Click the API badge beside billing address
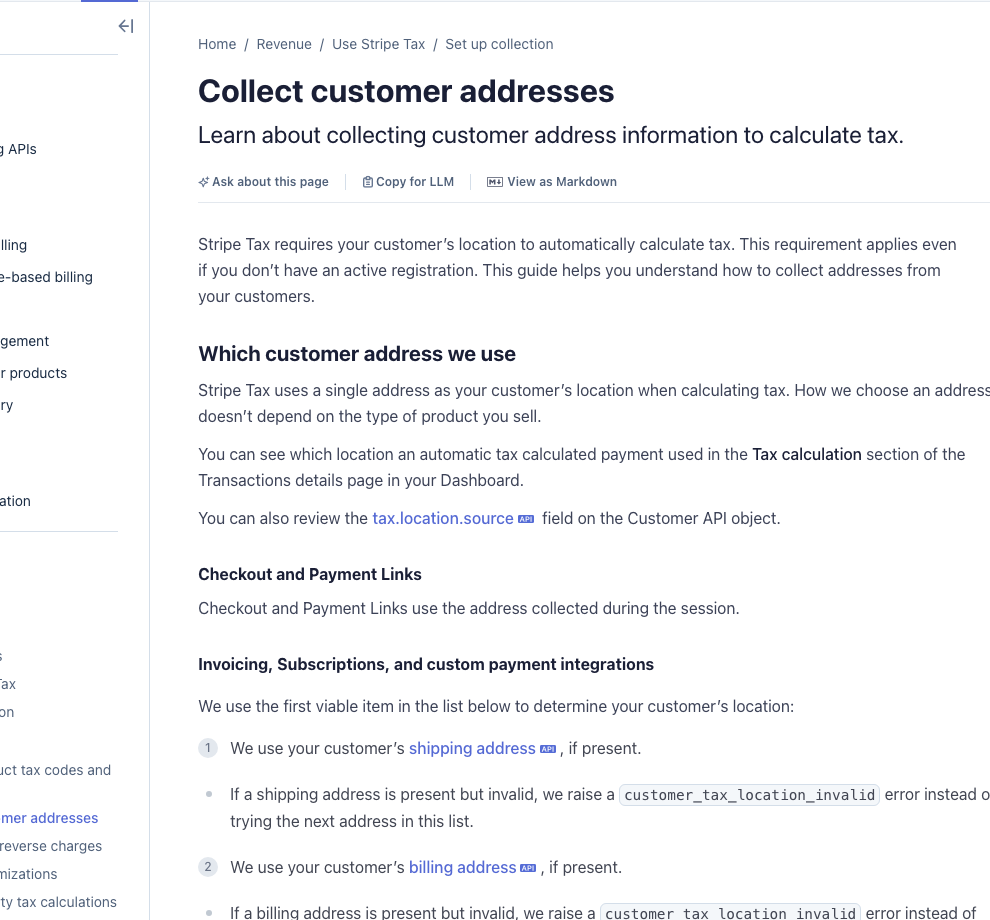The height and width of the screenshot is (920, 990). (x=527, y=867)
